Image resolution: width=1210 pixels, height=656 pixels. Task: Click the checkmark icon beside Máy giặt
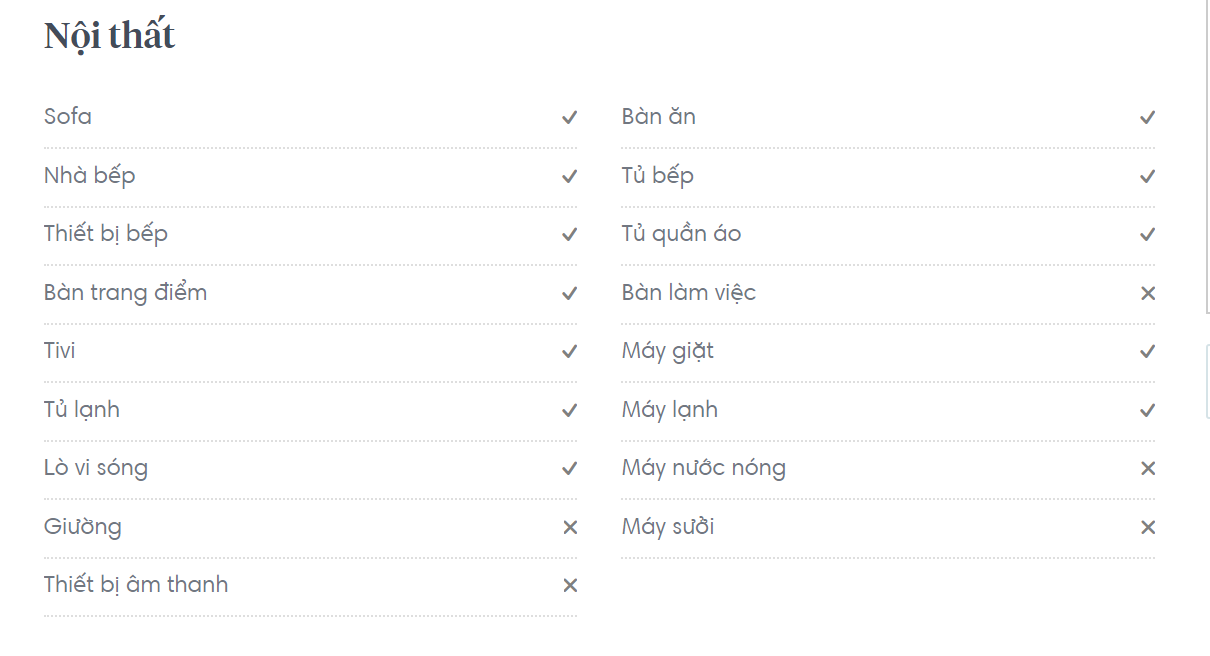click(1148, 352)
